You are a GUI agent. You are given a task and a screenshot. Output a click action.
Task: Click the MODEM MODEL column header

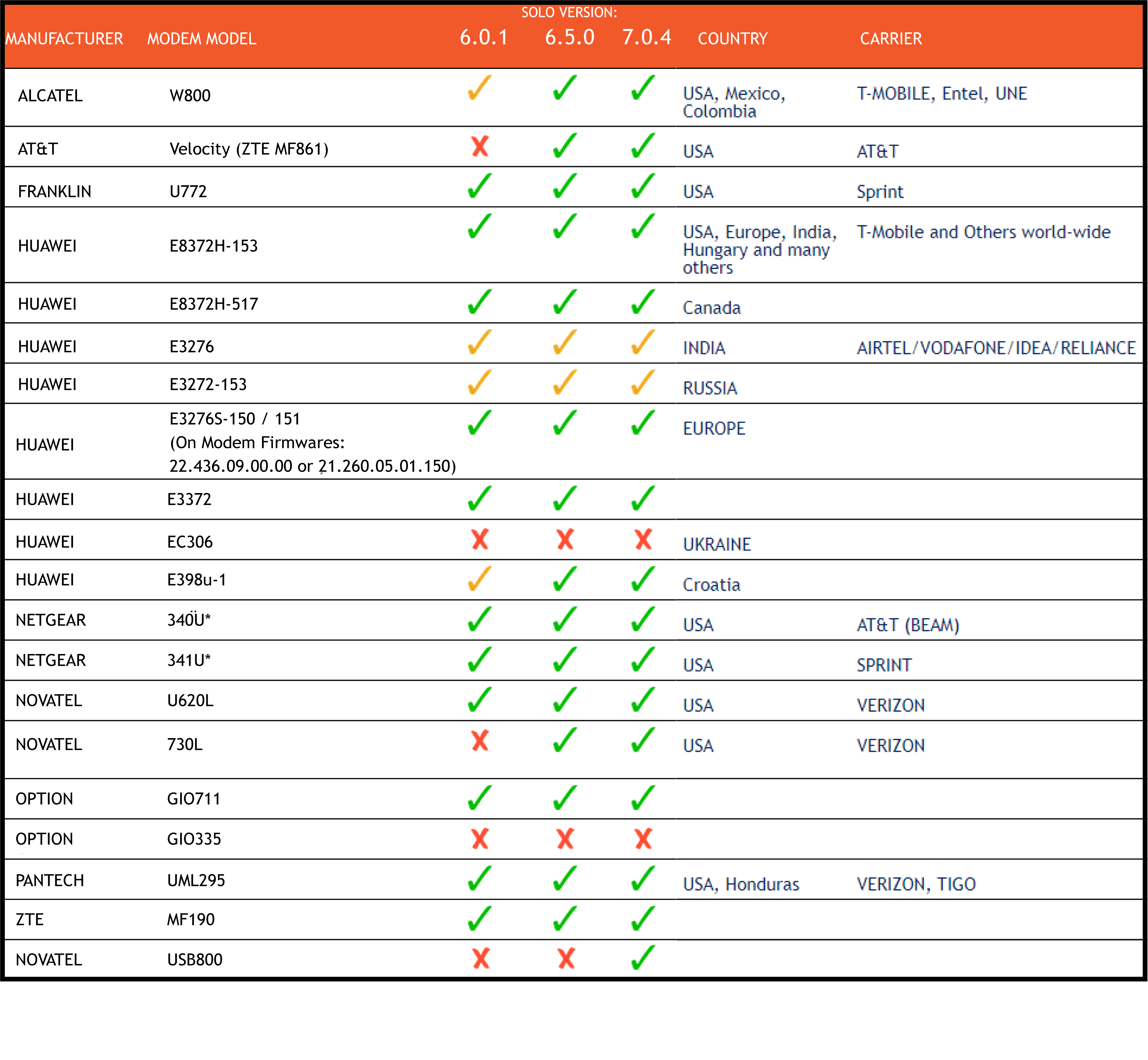tap(201, 39)
